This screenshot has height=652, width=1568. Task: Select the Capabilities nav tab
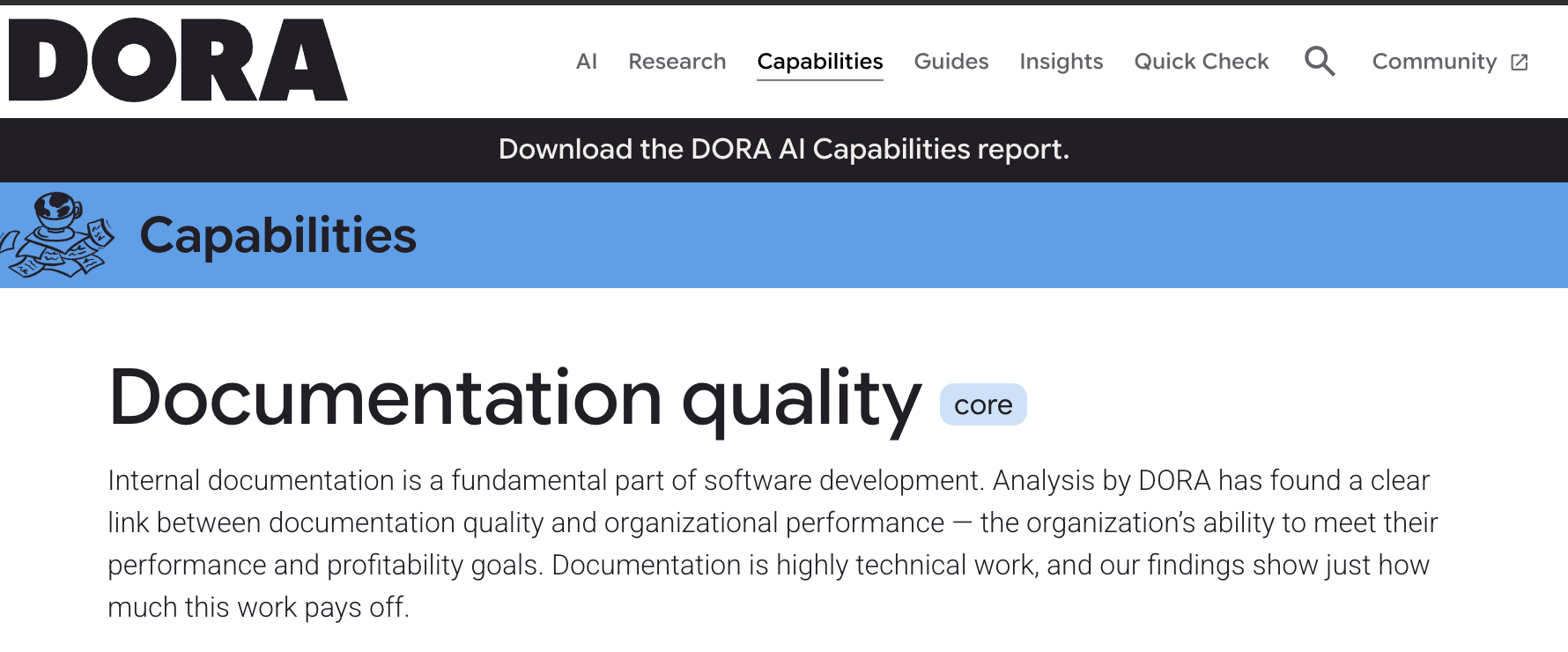(820, 62)
